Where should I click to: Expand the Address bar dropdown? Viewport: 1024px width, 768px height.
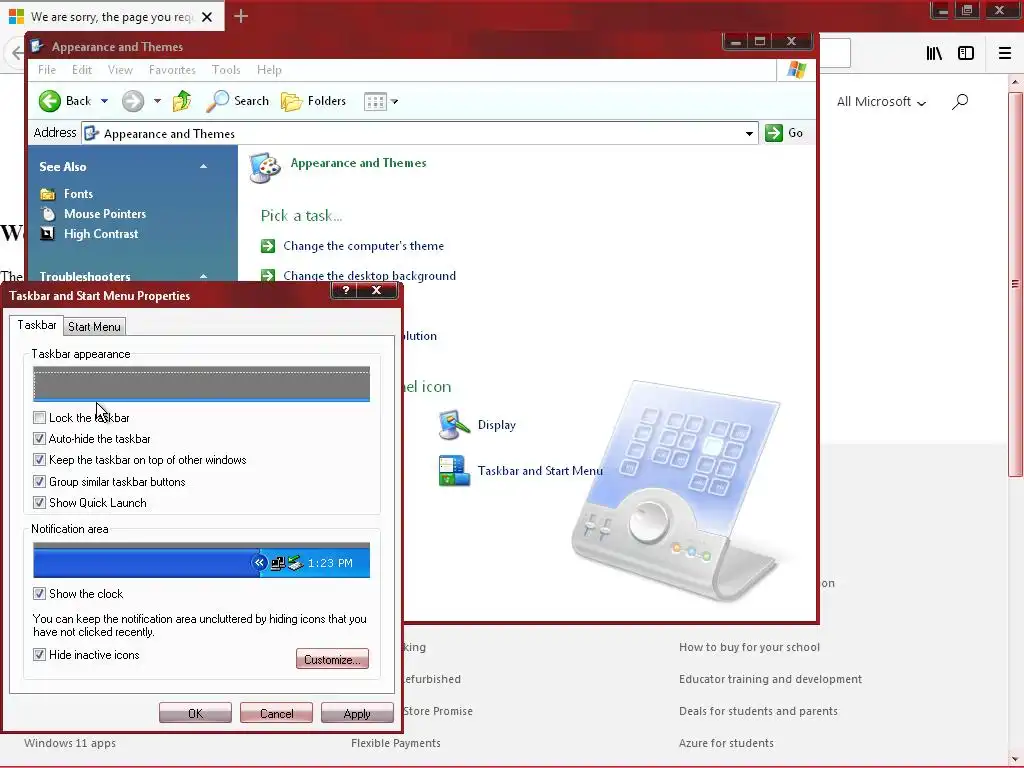[x=749, y=134]
